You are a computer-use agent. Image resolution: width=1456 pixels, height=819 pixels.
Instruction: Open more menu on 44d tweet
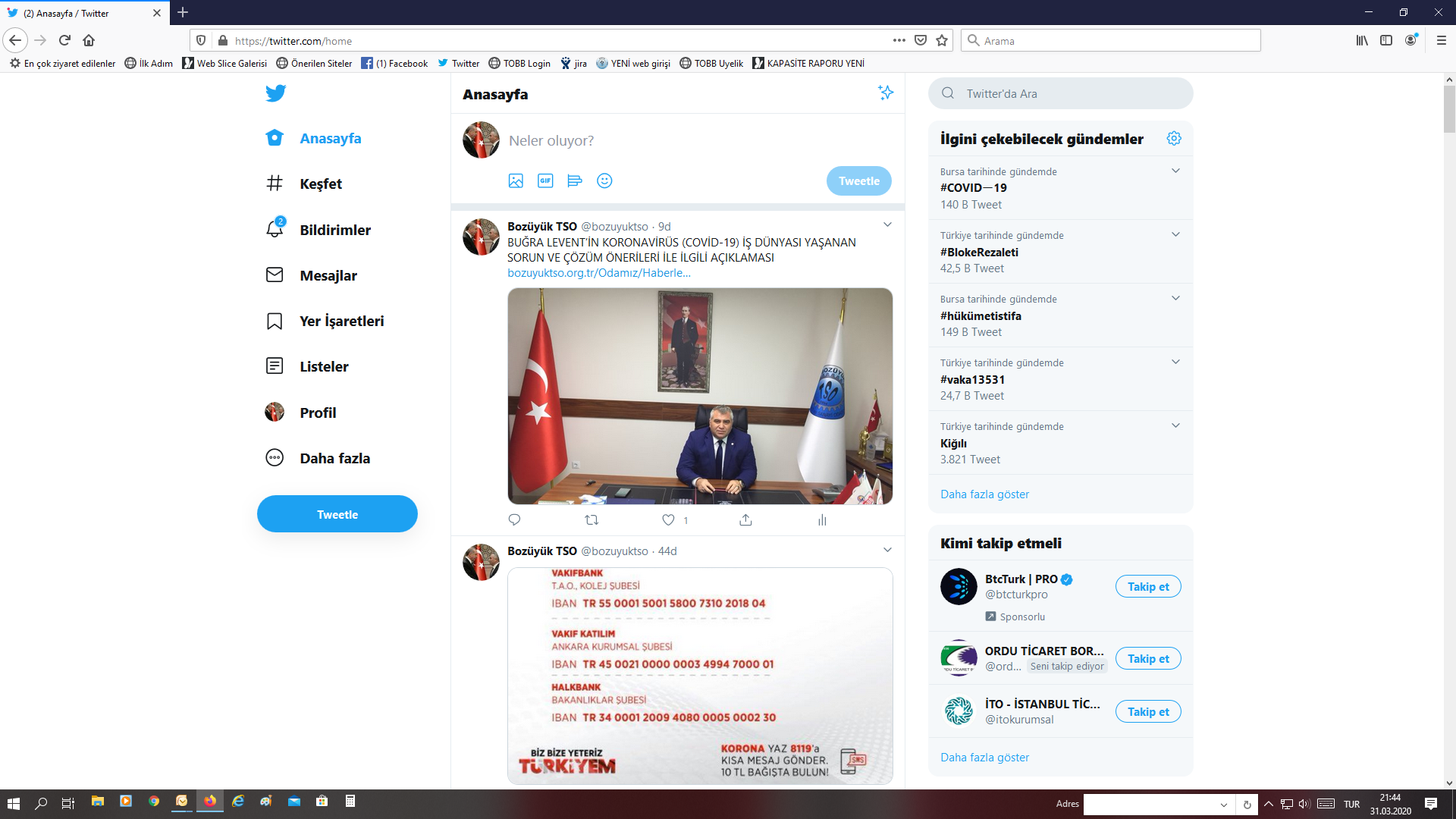pyautogui.click(x=887, y=550)
